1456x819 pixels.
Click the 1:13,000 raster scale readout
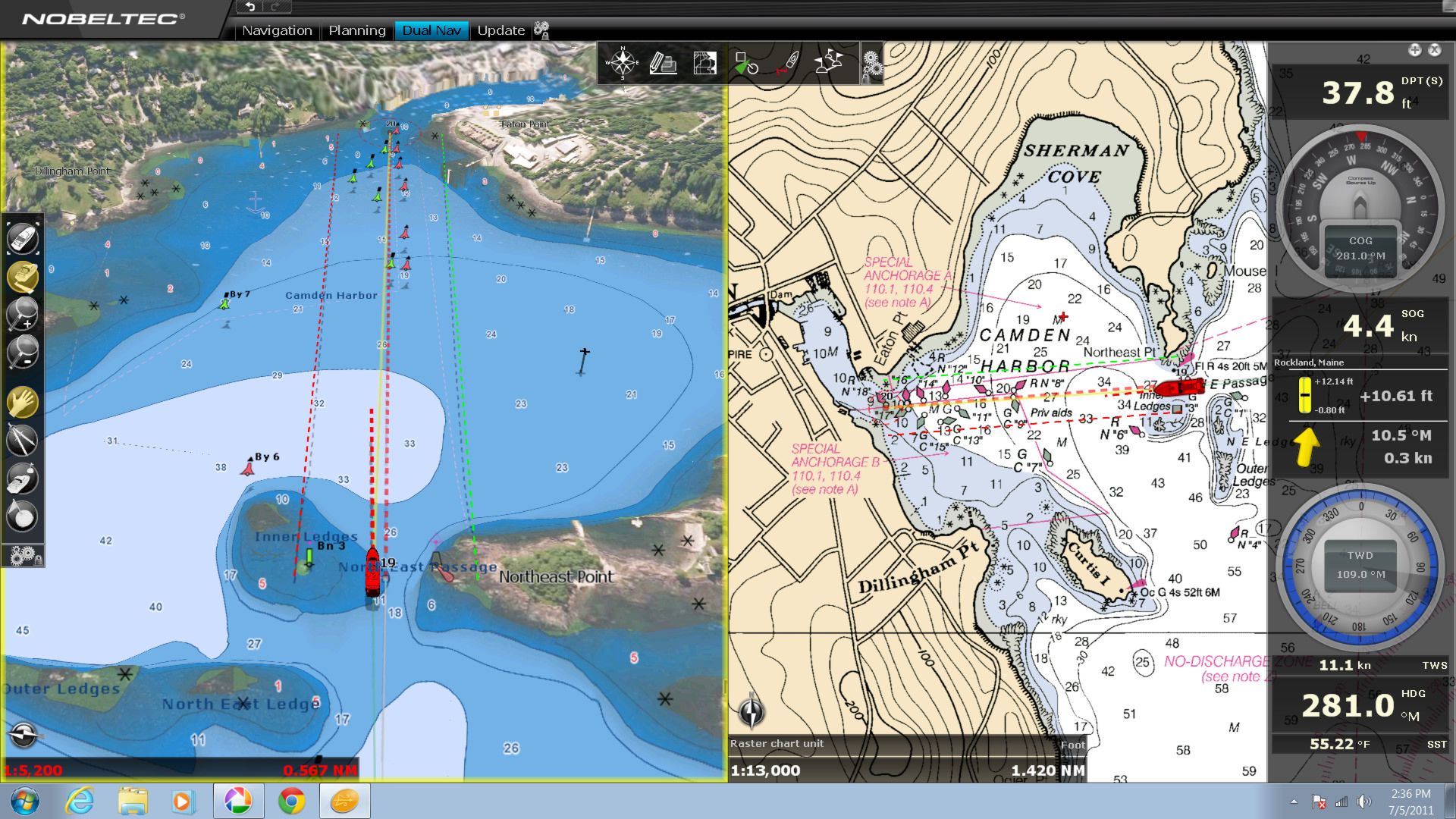click(x=765, y=770)
